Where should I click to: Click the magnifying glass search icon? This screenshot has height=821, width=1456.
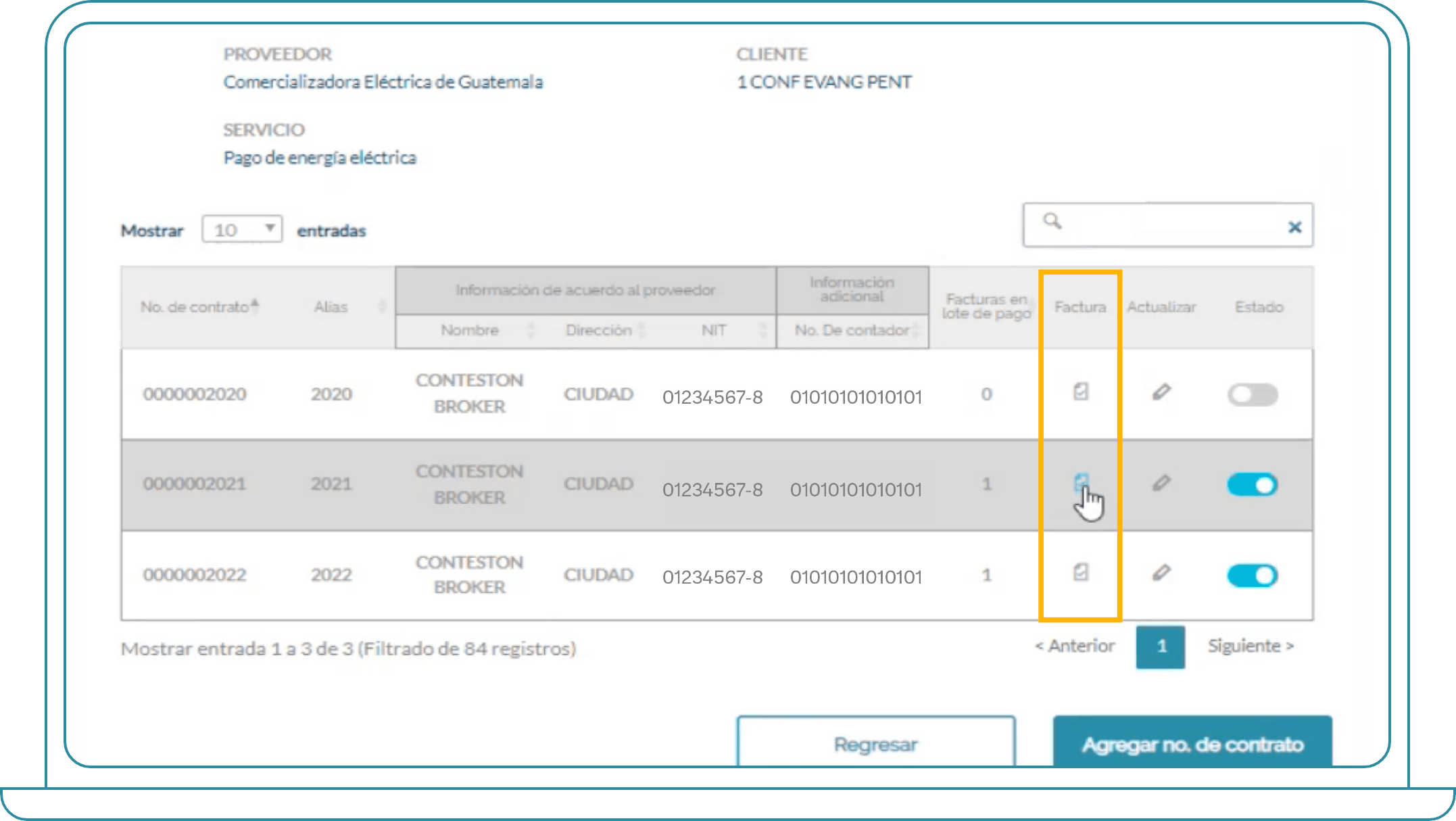click(x=1052, y=221)
